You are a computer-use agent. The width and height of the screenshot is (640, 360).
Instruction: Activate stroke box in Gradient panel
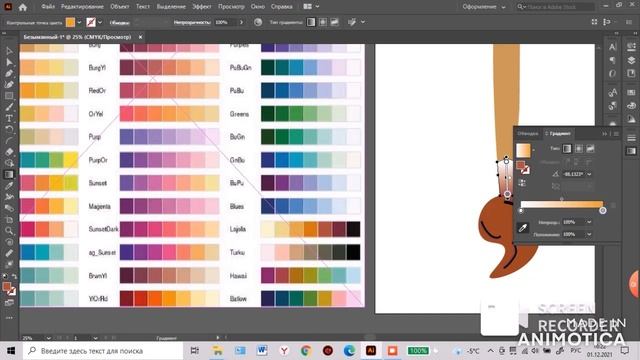tap(525, 170)
